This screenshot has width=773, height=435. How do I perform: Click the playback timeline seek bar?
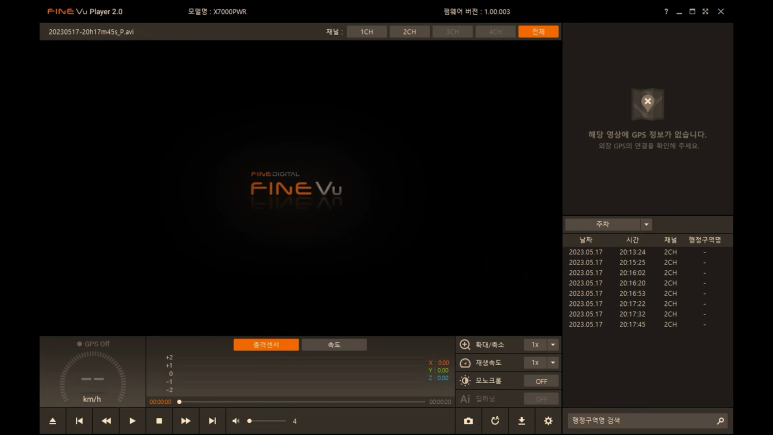(301, 402)
